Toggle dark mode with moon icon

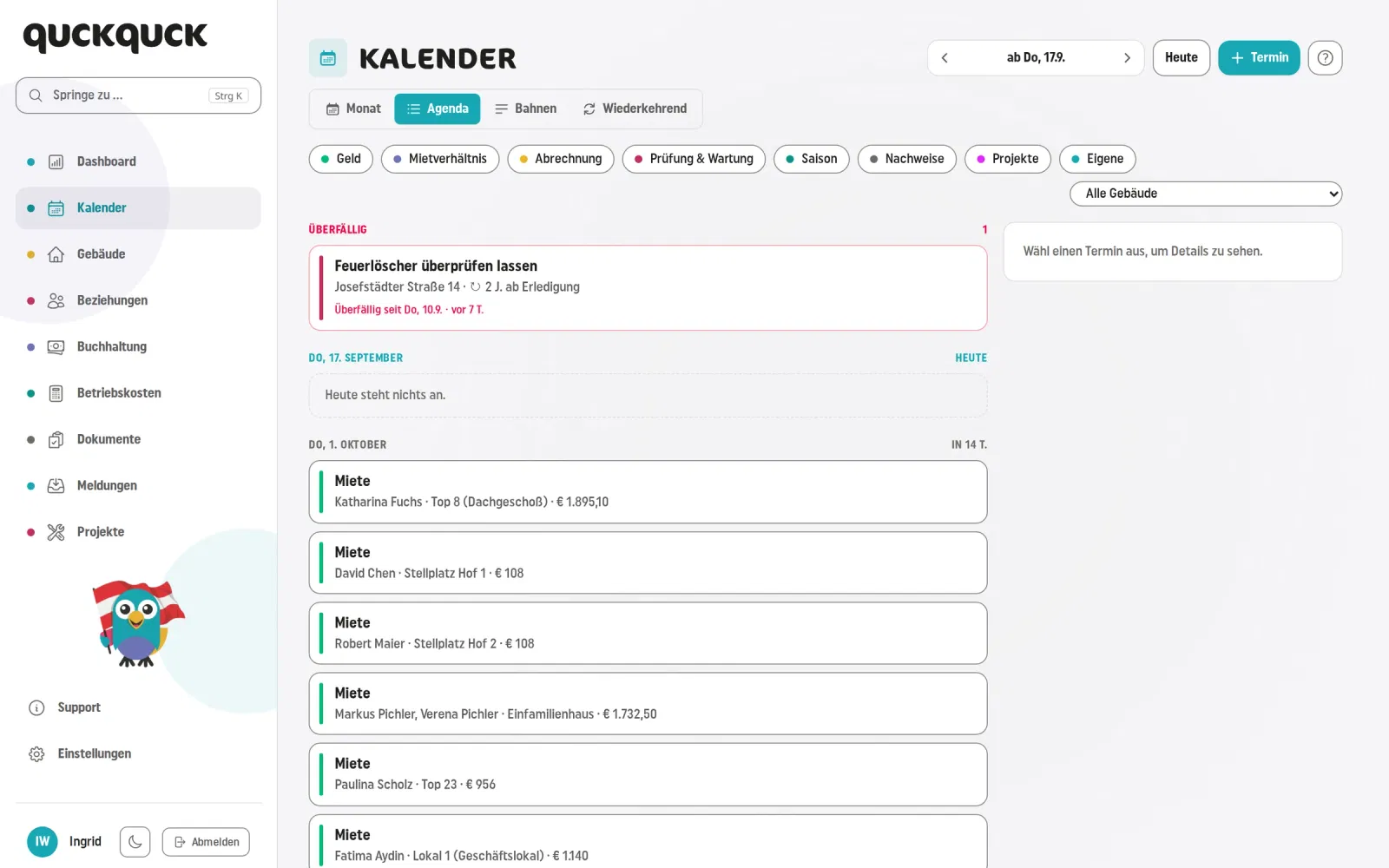(x=135, y=842)
